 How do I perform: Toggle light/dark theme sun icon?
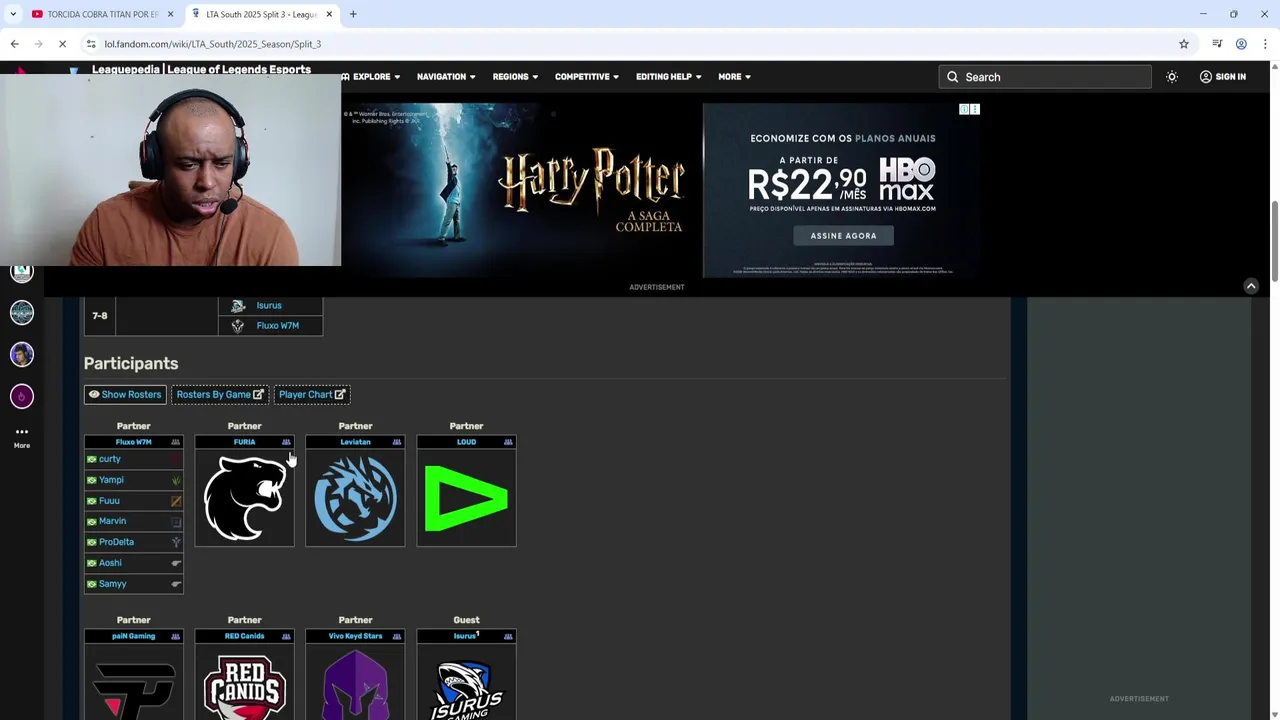1172,77
